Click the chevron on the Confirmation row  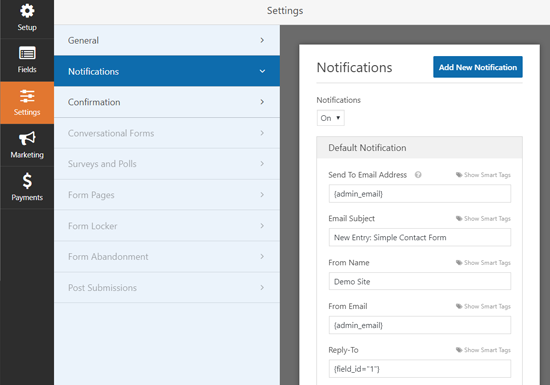(262, 102)
